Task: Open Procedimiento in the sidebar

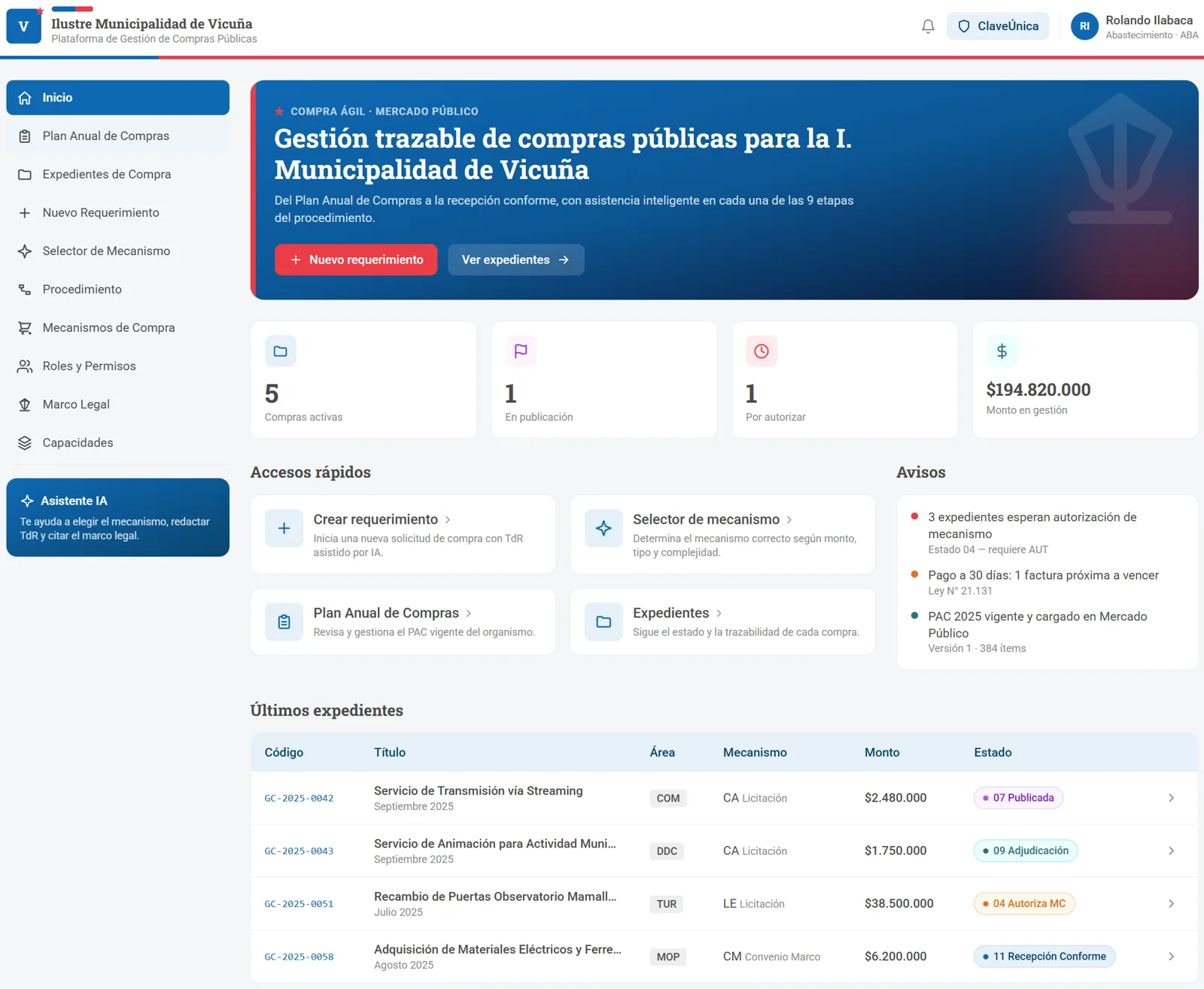Action: click(x=118, y=290)
